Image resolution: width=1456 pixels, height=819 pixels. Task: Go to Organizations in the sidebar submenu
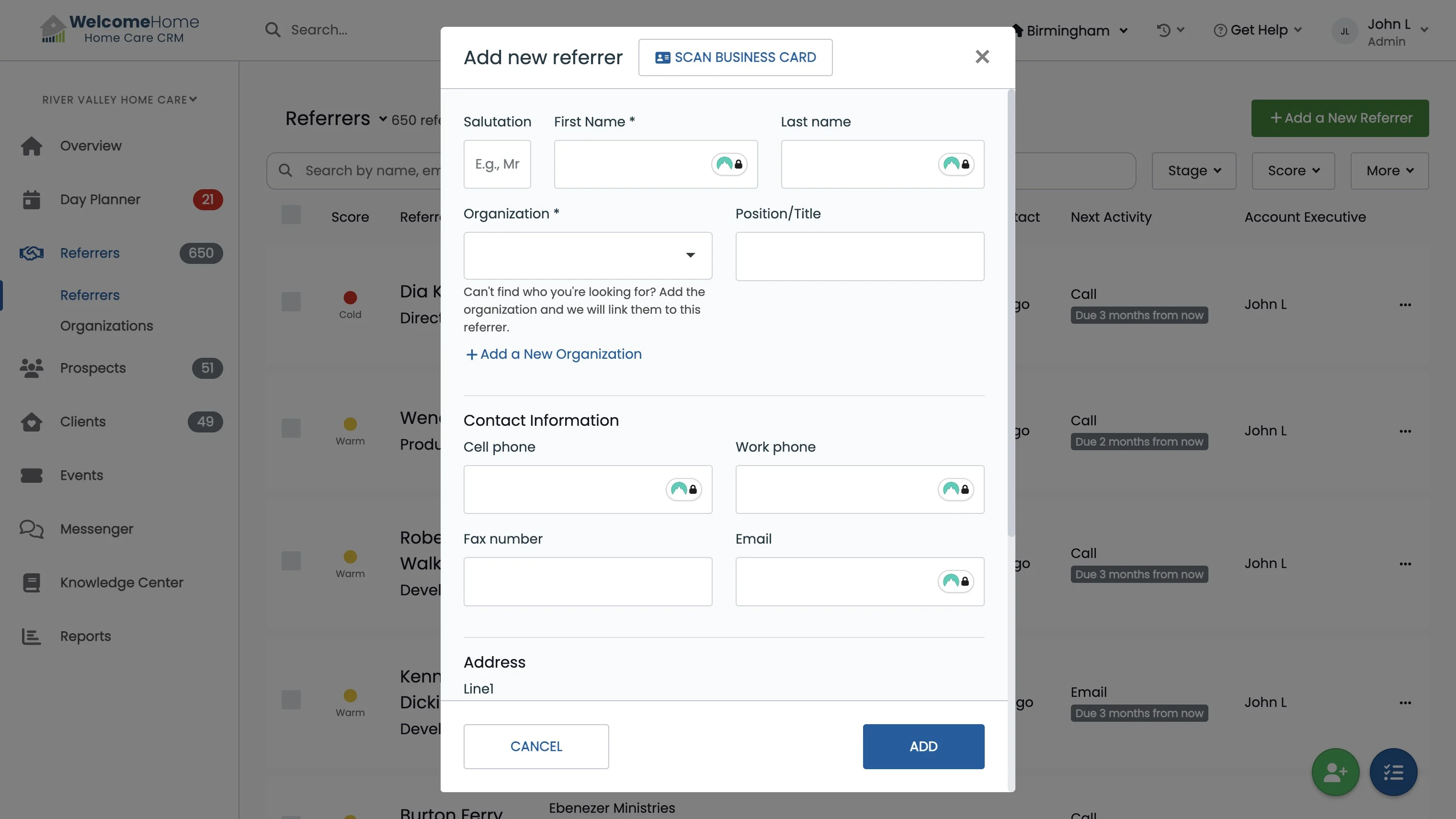pyautogui.click(x=106, y=326)
